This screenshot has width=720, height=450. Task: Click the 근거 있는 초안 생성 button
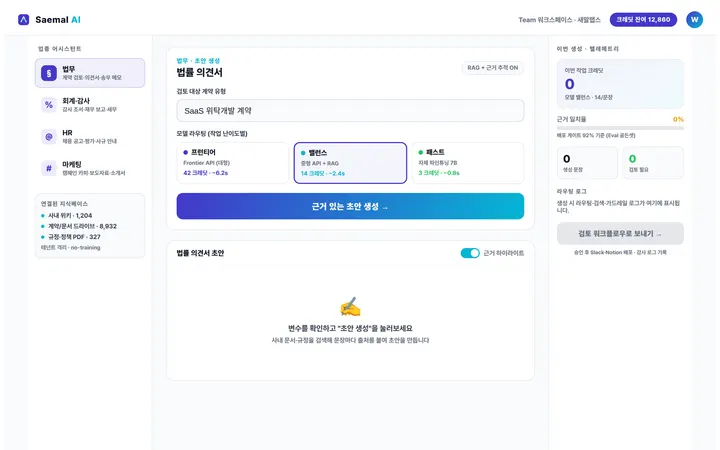350,206
